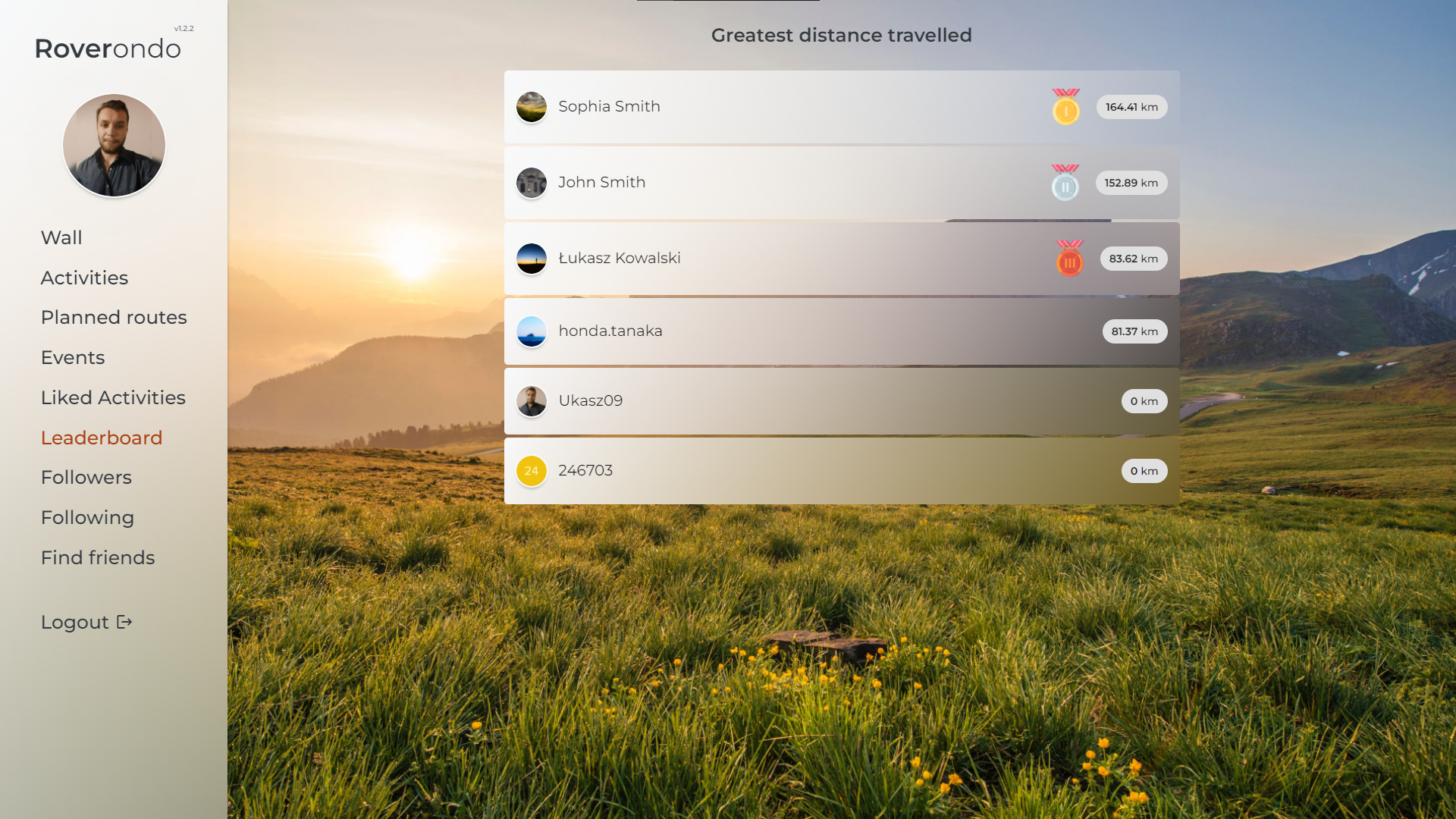
Task: Click John Smith's profile avatar
Action: 532,183
